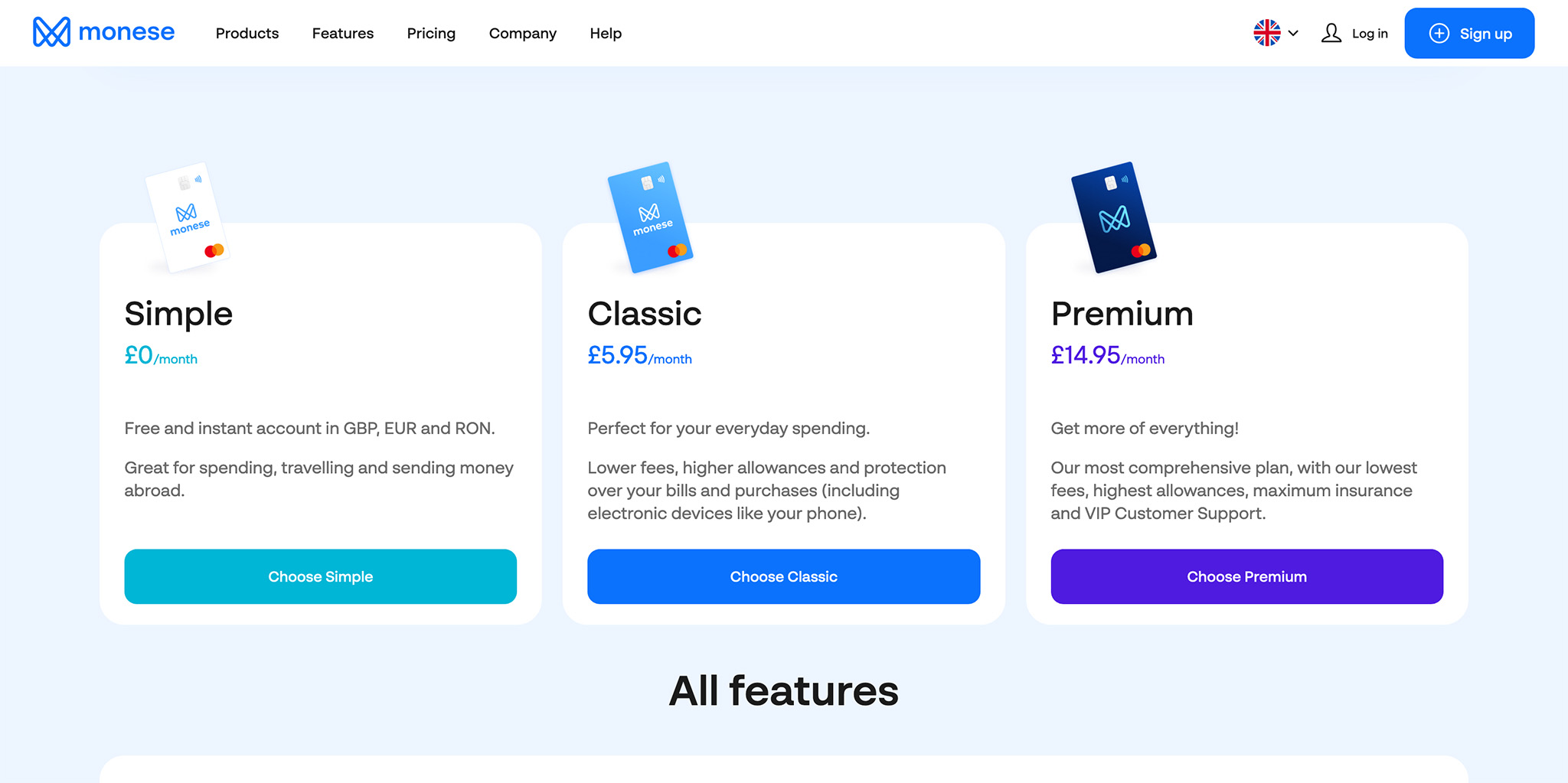Click the All features heading
1568x783 pixels.
point(783,691)
